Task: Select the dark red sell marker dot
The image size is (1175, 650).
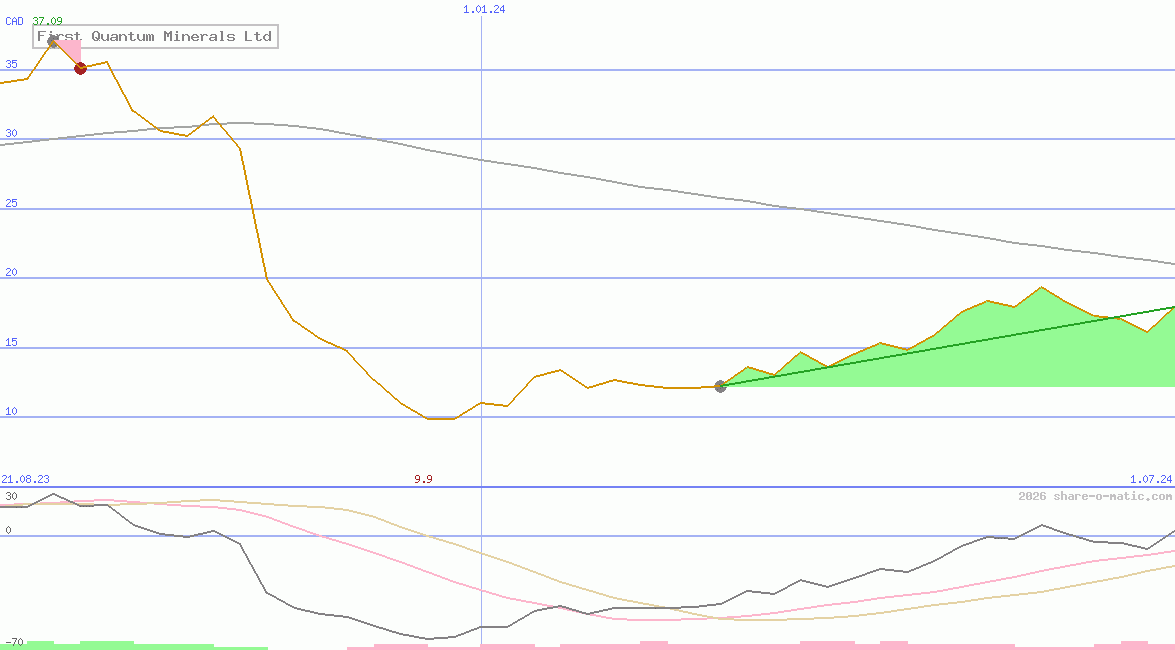Action: point(80,68)
